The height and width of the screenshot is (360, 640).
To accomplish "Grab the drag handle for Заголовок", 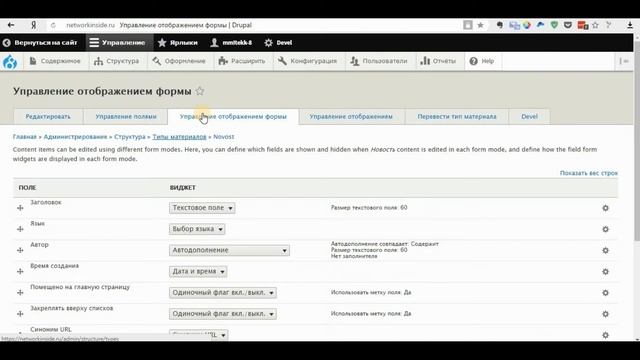I will pos(20,208).
